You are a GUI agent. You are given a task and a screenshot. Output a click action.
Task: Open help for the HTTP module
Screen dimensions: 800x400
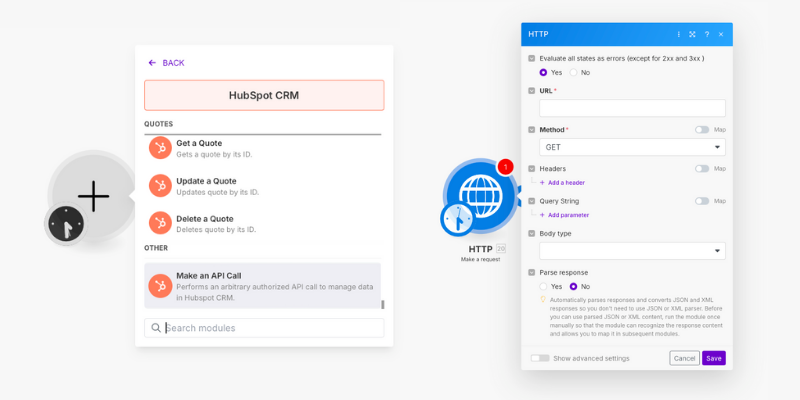pyautogui.click(x=707, y=34)
